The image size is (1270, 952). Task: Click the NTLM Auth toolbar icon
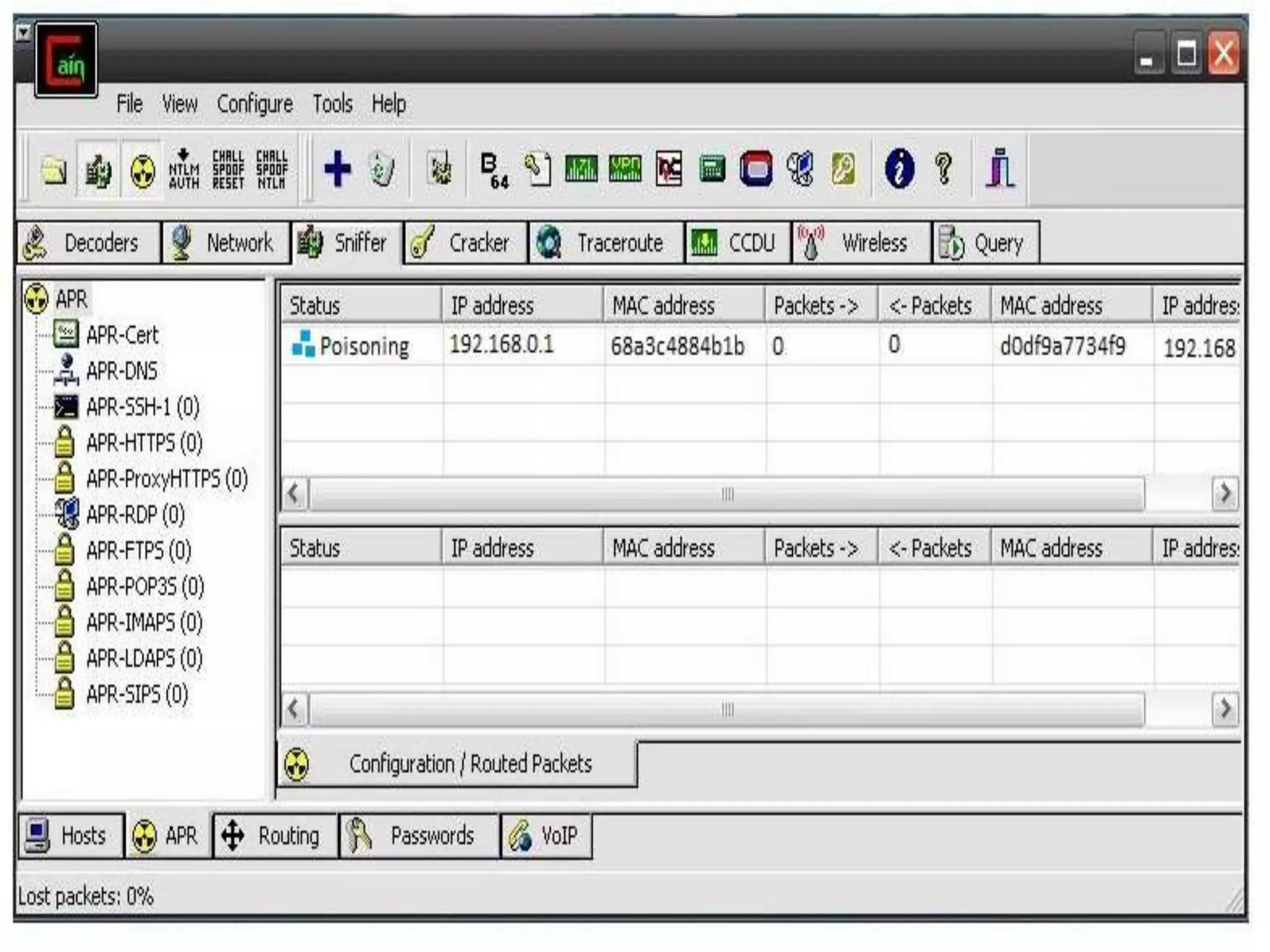pos(184,169)
